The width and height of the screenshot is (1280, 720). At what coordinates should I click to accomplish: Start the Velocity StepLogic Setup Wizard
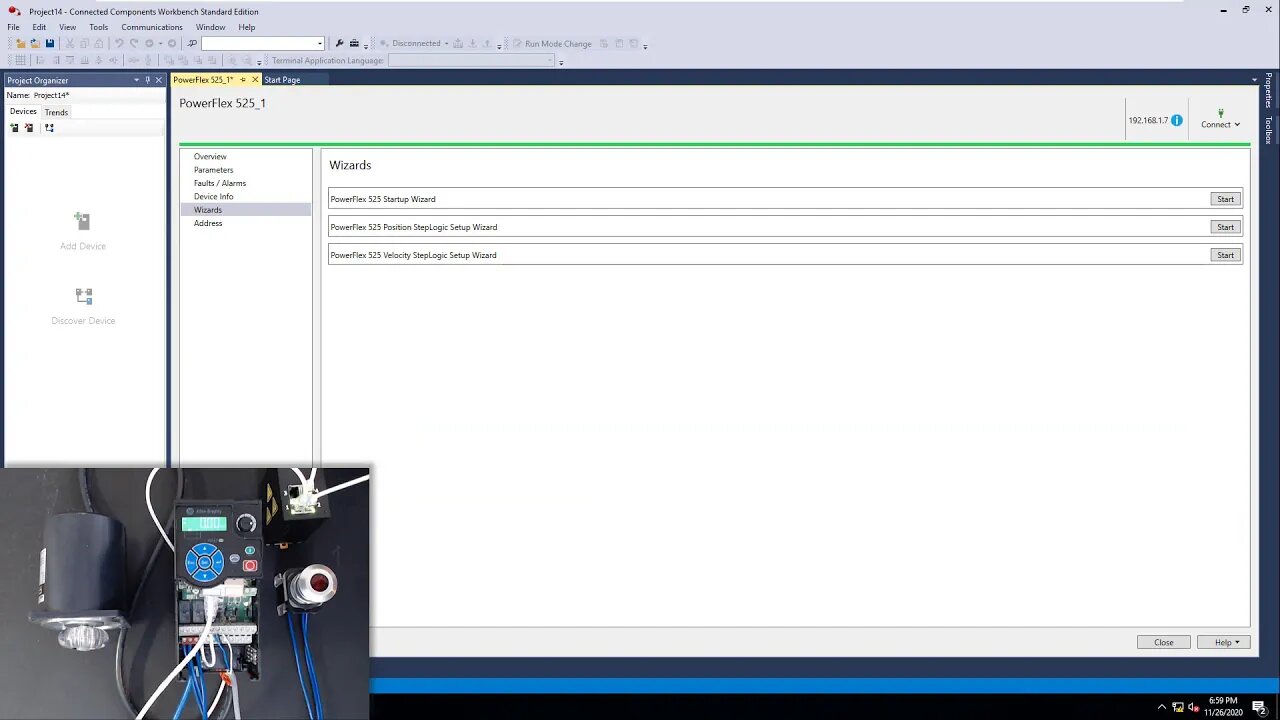click(x=1225, y=255)
